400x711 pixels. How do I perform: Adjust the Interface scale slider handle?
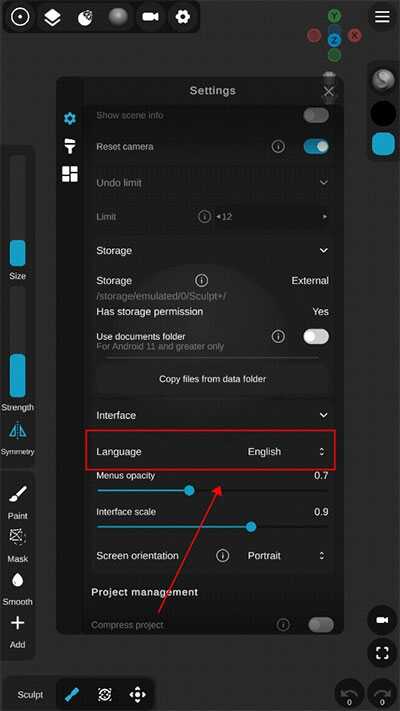pyautogui.click(x=251, y=527)
